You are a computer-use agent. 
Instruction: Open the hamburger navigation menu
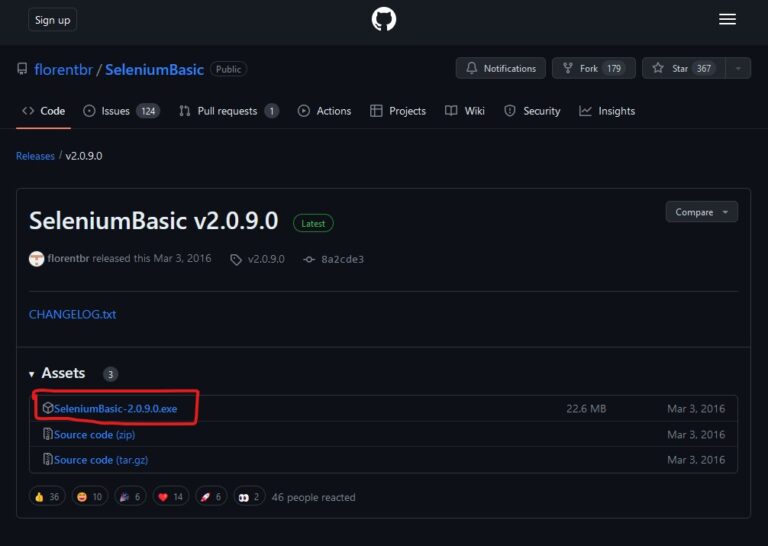click(x=727, y=19)
